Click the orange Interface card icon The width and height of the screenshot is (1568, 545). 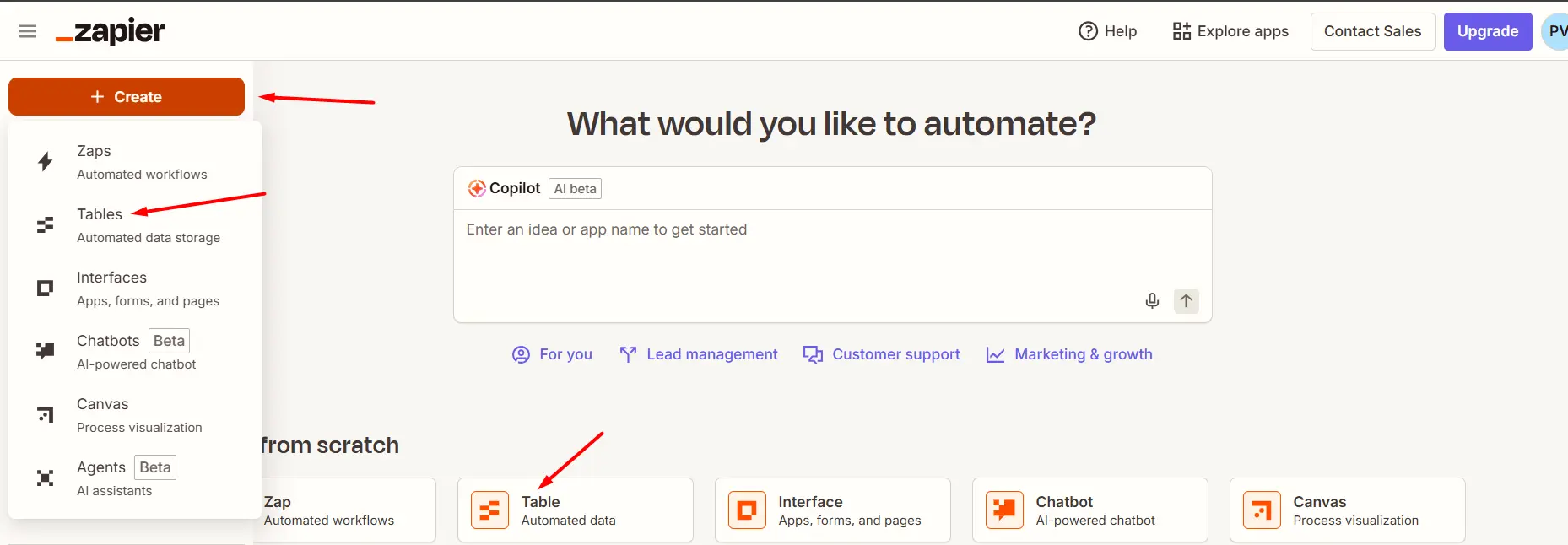point(748,510)
